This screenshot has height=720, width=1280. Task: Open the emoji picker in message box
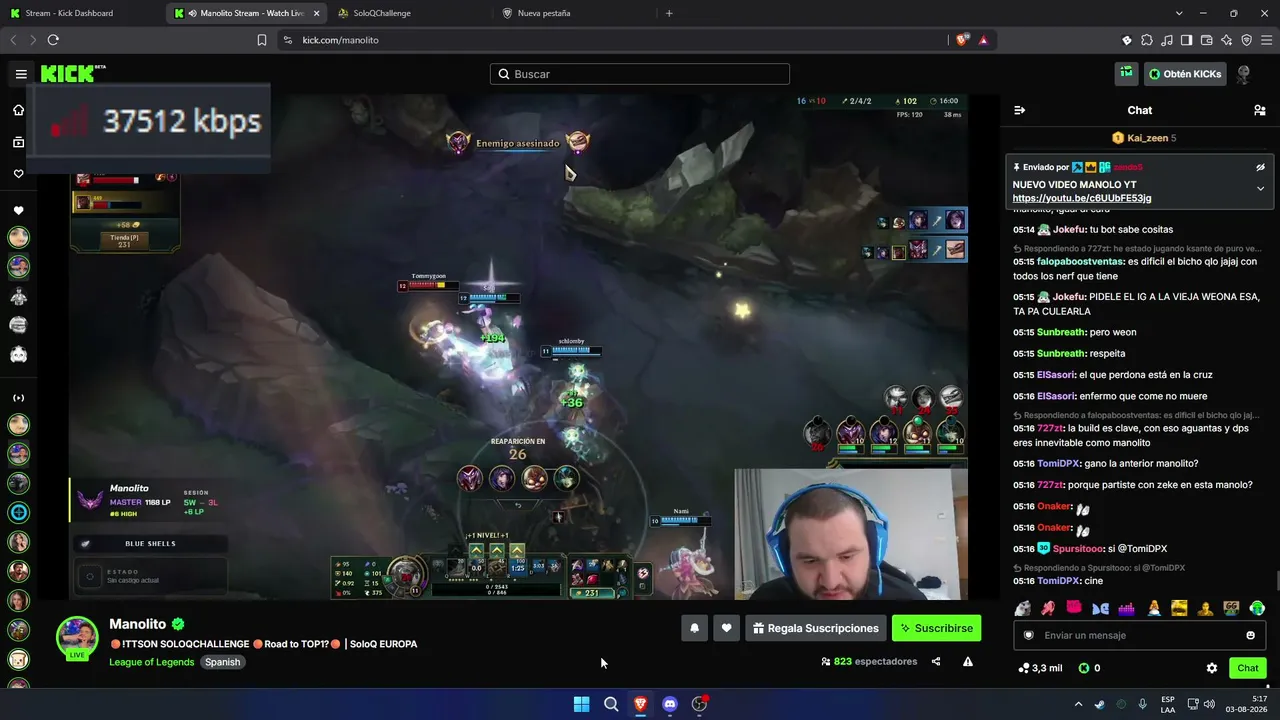(1250, 635)
